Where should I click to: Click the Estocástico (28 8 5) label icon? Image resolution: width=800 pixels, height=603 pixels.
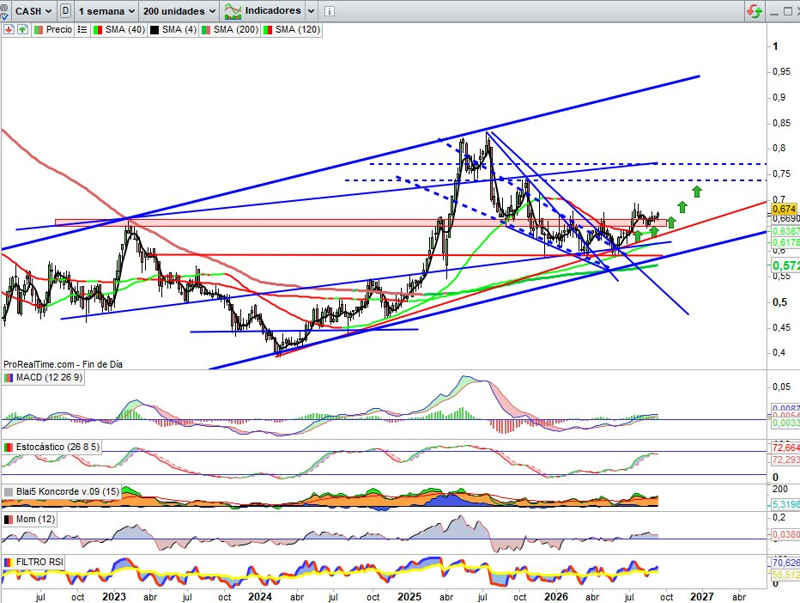pos(8,447)
